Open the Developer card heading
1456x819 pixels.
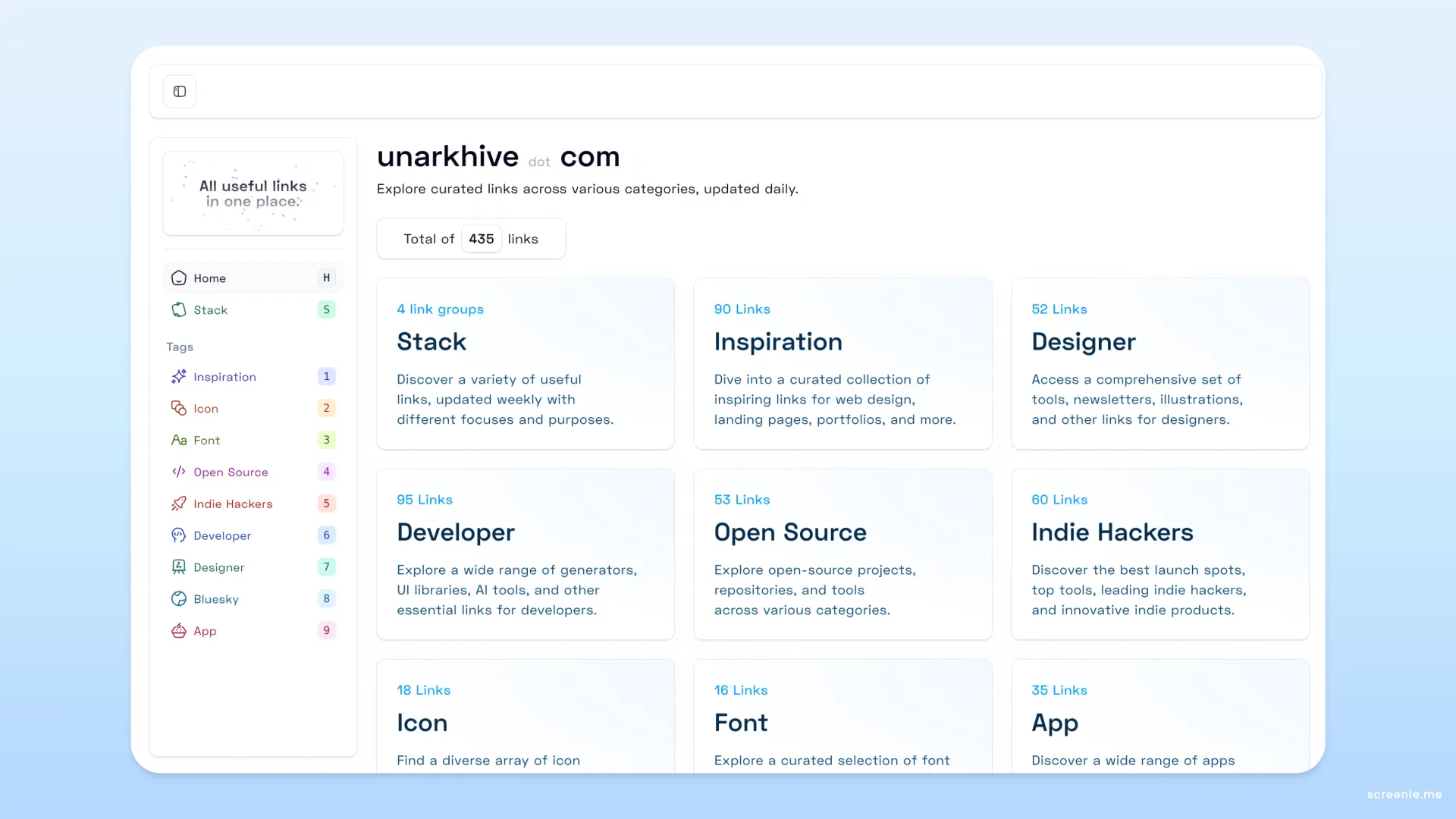pyautogui.click(x=456, y=532)
